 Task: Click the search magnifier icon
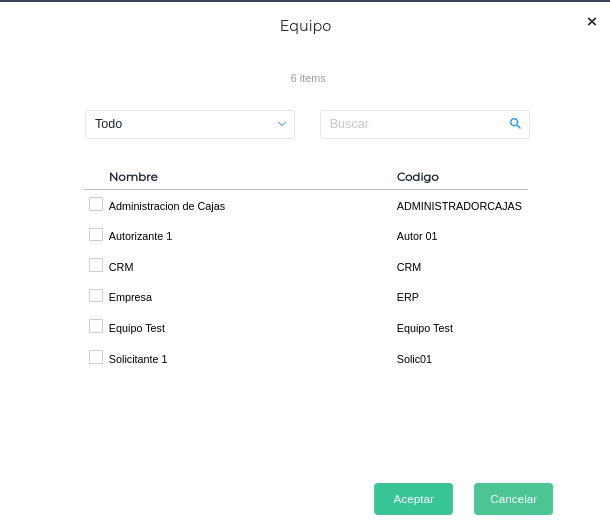coord(515,124)
